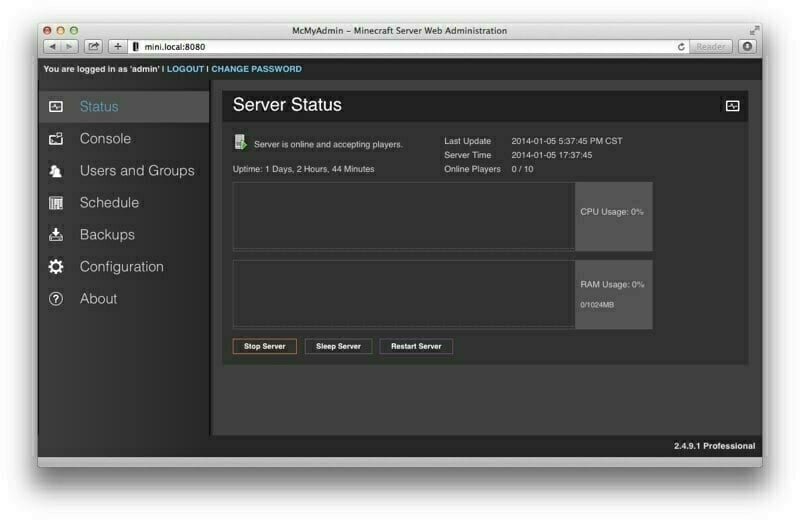This screenshot has width=800, height=520.
Task: Click the RAM Usage: 0% label
Action: tap(612, 285)
